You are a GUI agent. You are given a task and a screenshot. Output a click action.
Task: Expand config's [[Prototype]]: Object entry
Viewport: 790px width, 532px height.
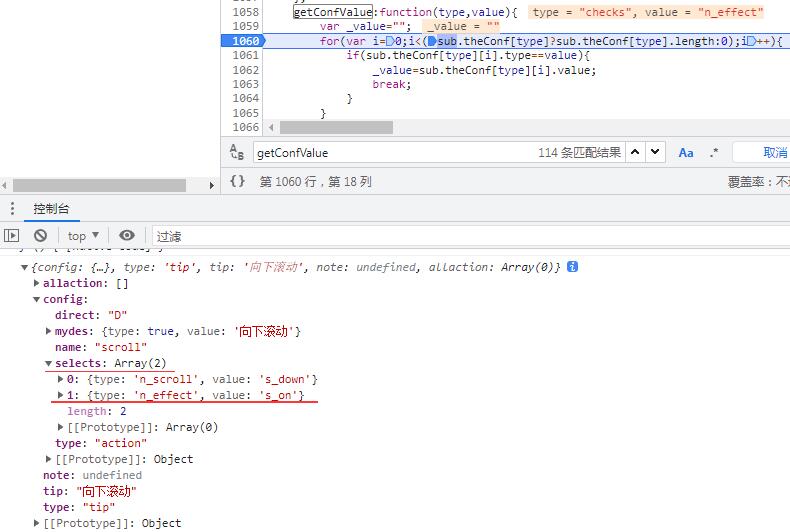[x=48, y=459]
